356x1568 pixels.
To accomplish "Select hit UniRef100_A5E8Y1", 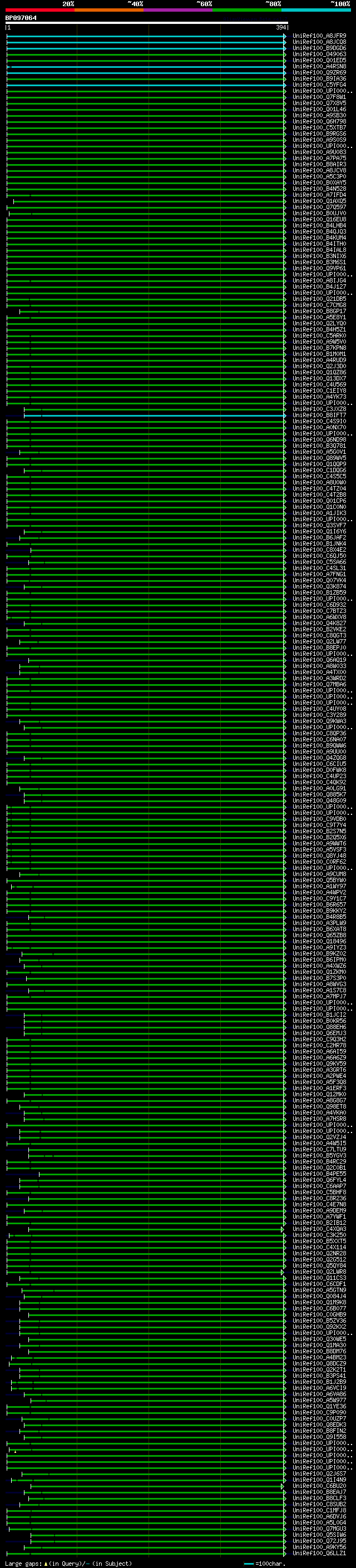I will click(x=319, y=317).
